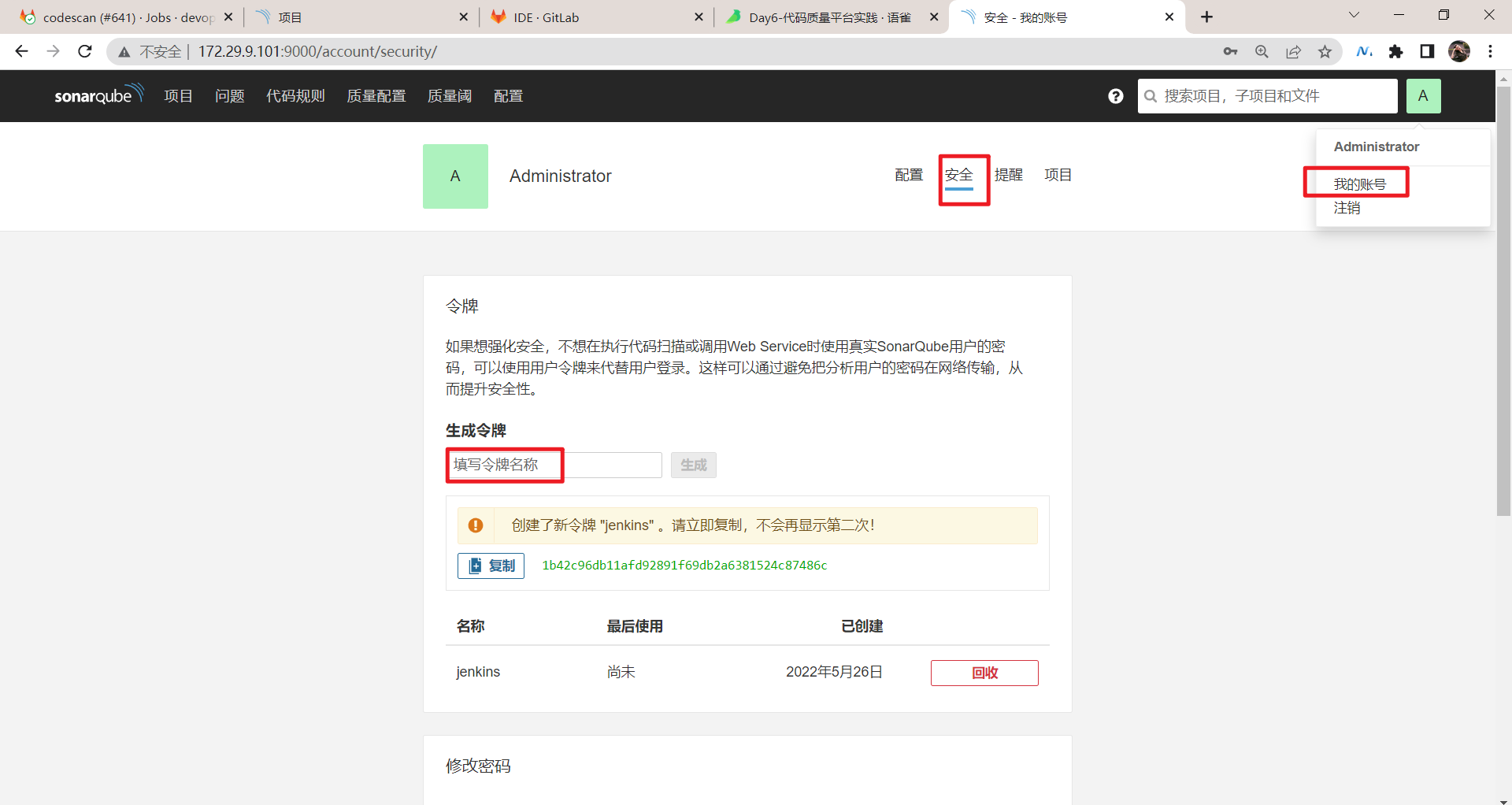1512x805 pixels.
Task: Click the zoom magnifier icon in address bar
Action: coord(1262,51)
